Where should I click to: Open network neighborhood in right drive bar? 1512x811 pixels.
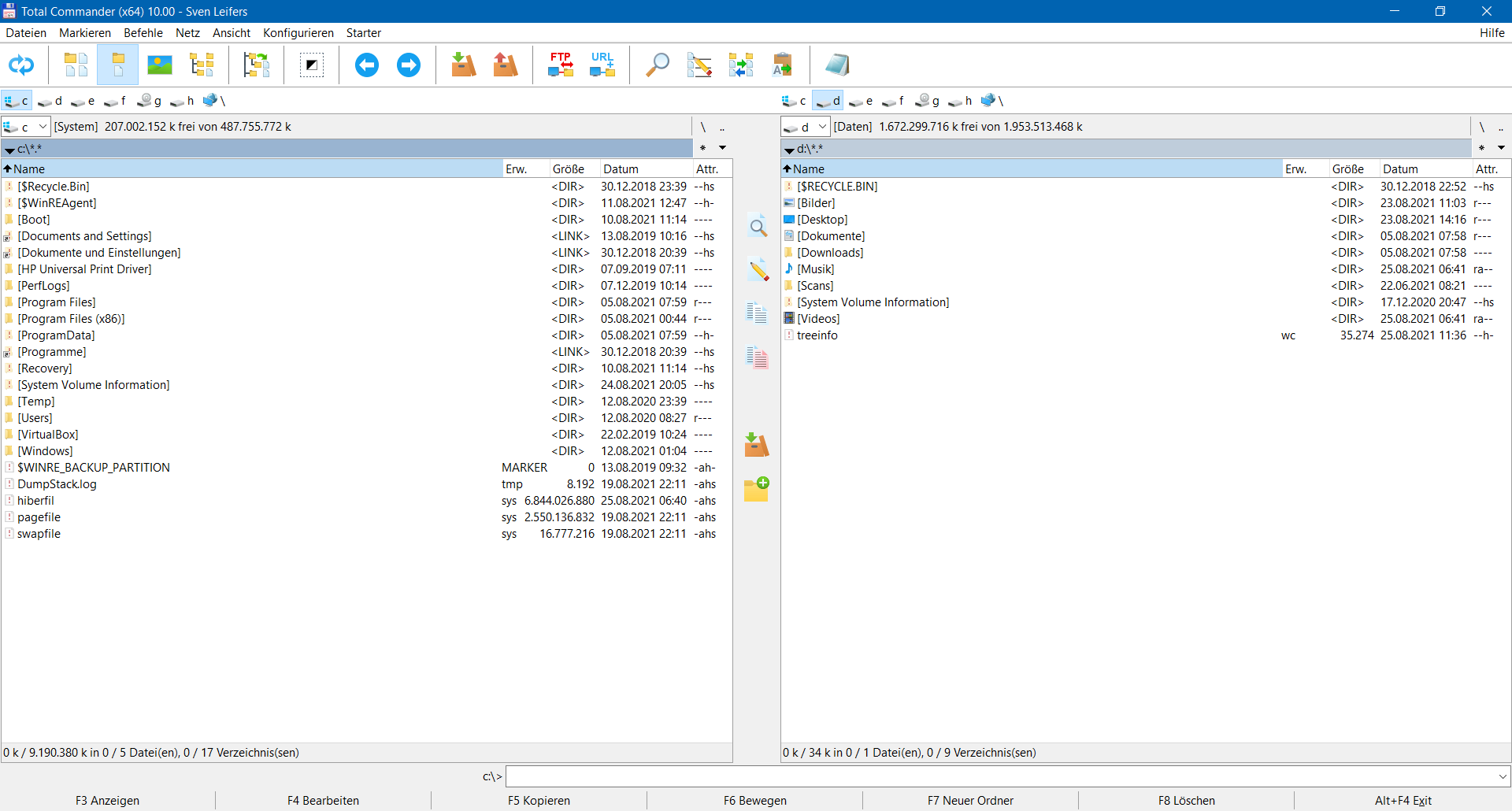[992, 101]
